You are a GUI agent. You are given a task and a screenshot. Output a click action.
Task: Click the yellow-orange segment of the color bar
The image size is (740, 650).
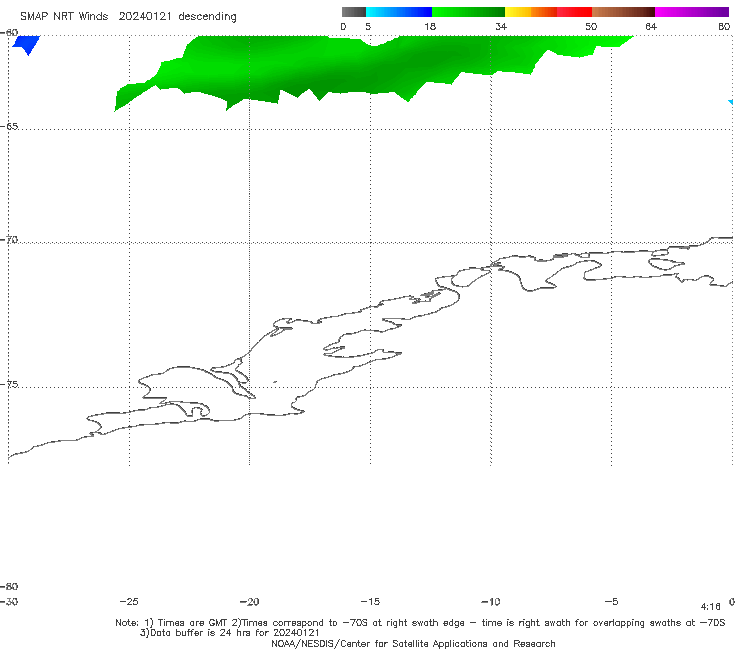[531, 12]
